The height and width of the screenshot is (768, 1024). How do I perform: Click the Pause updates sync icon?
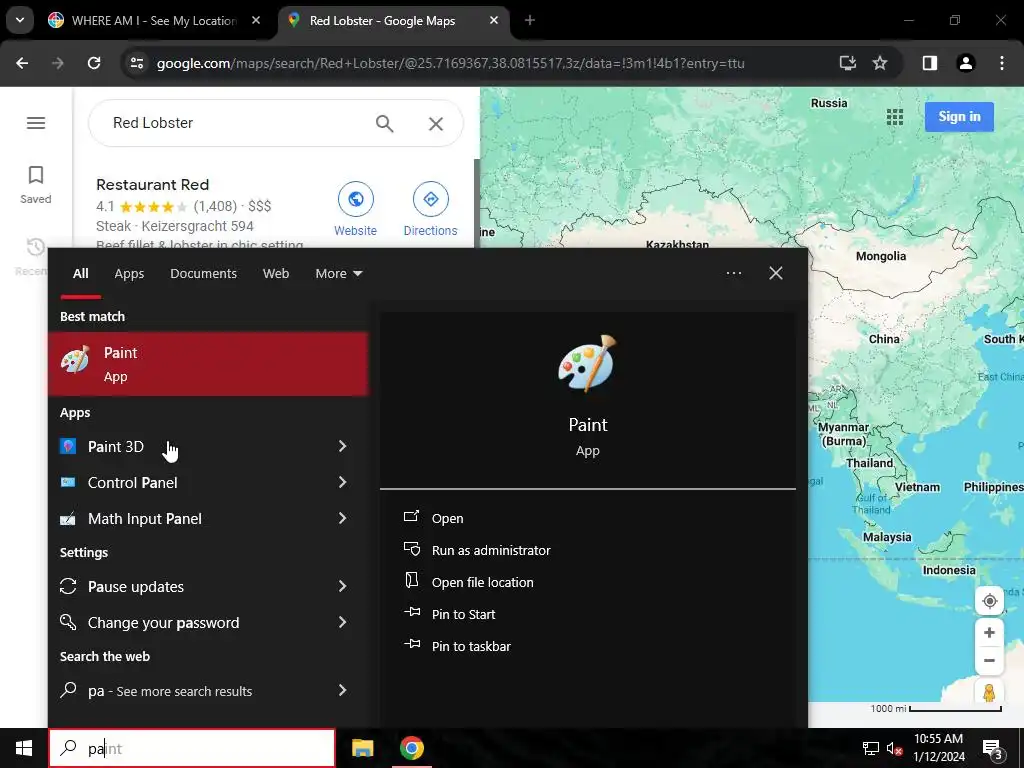tap(68, 586)
